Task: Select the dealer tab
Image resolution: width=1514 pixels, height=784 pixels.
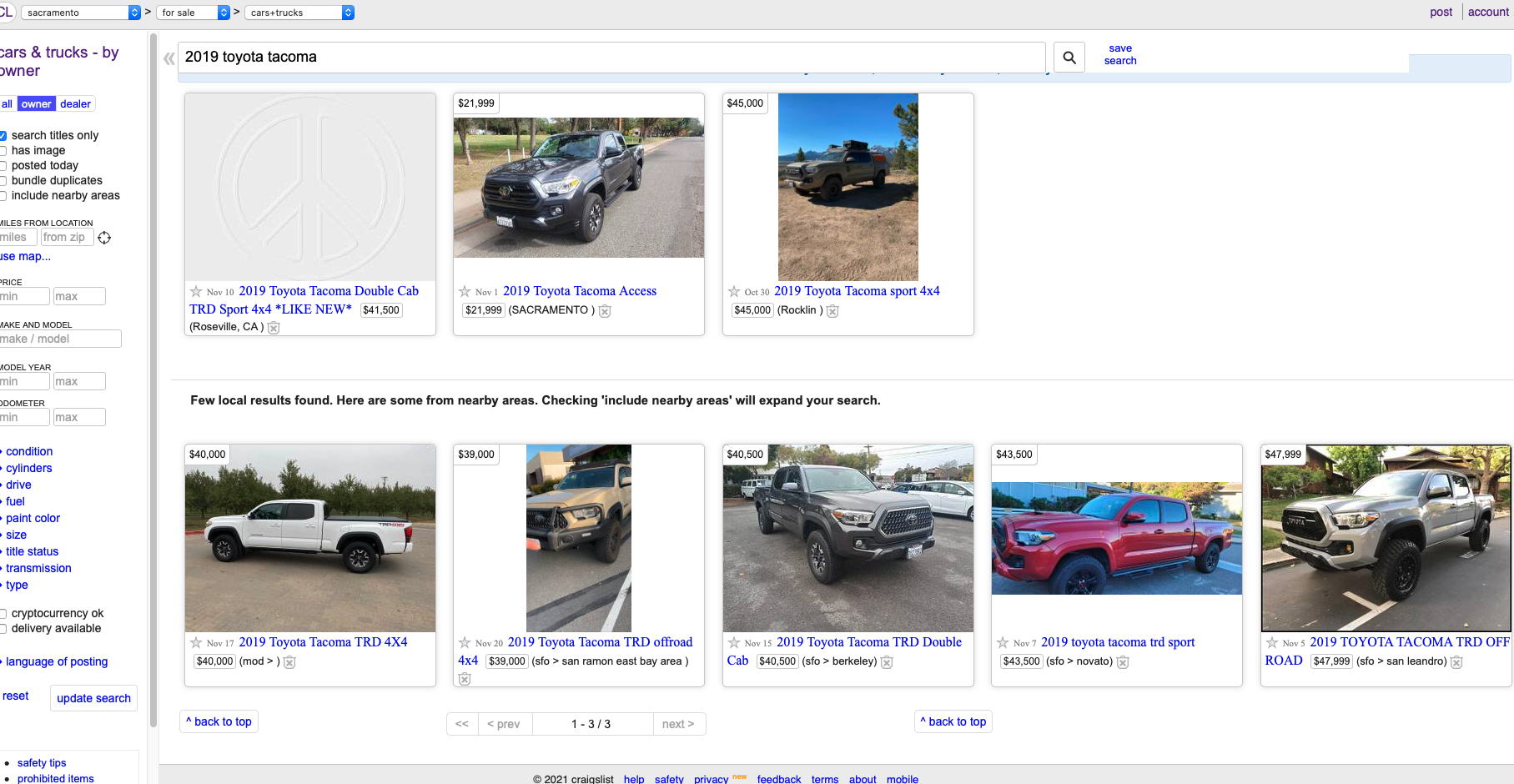Action: (75, 104)
